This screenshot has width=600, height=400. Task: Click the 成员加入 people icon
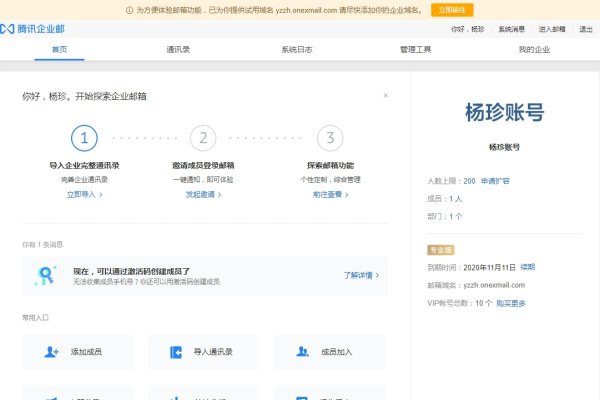point(302,351)
